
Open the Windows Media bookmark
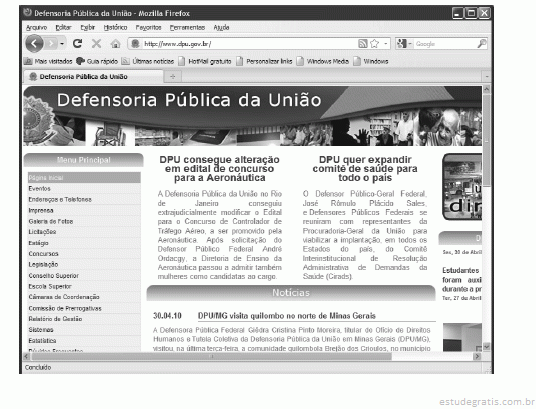click(323, 61)
